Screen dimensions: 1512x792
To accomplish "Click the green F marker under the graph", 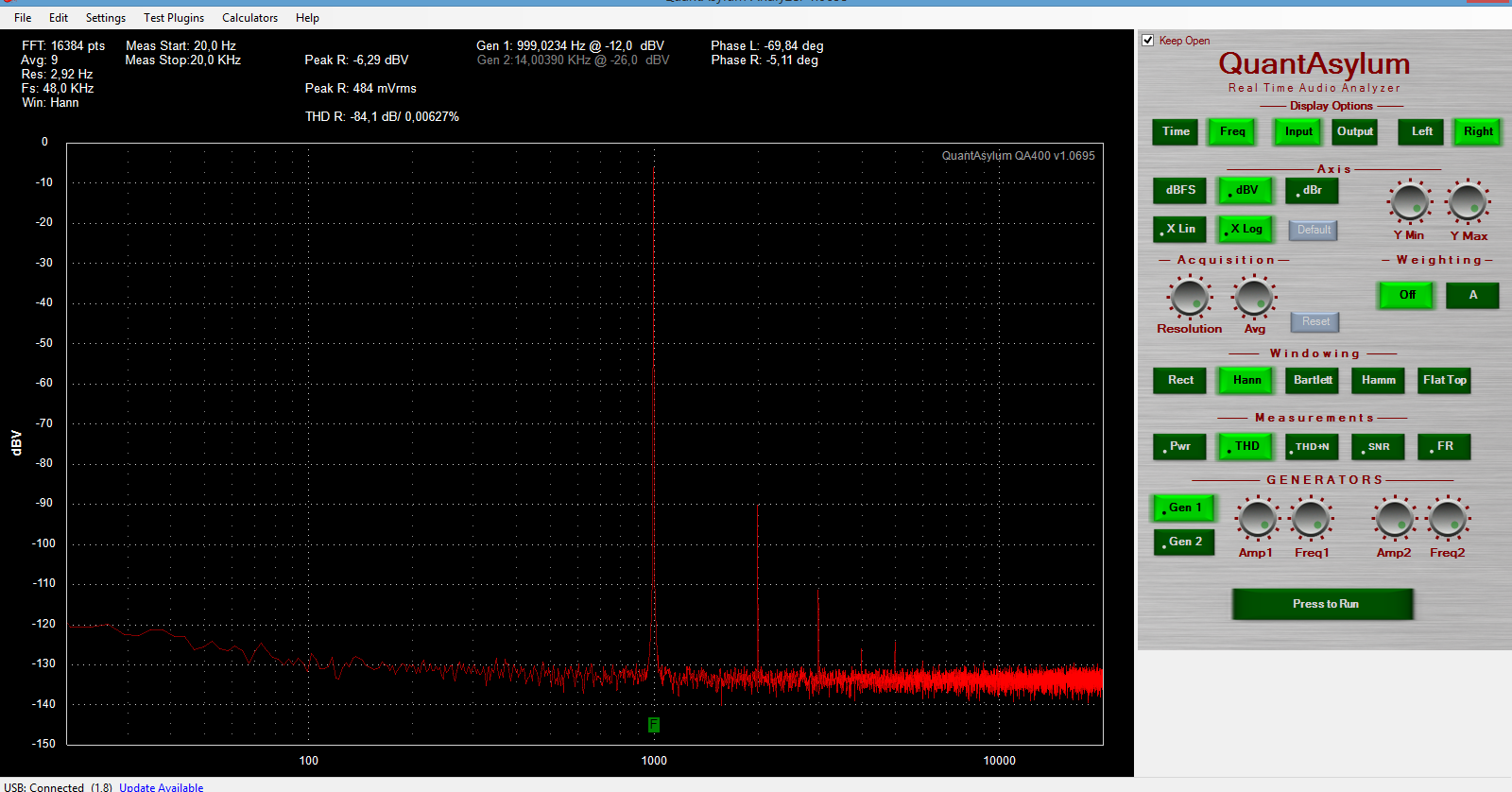I will (x=653, y=725).
